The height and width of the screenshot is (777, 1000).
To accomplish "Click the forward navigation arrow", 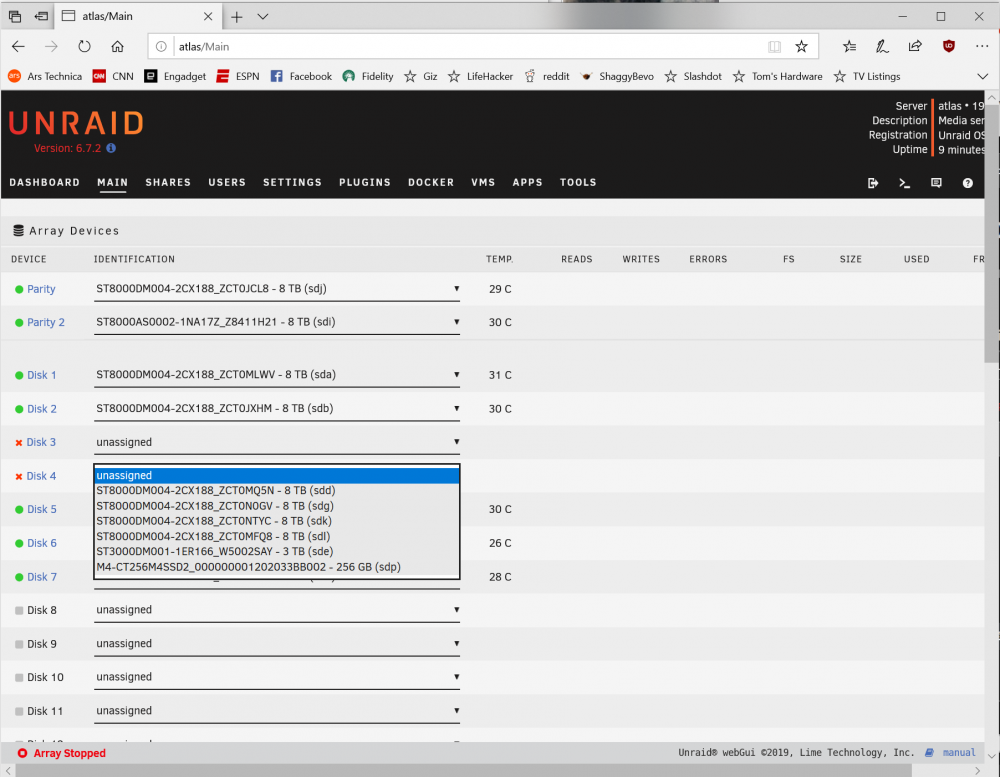I will pos(51,46).
